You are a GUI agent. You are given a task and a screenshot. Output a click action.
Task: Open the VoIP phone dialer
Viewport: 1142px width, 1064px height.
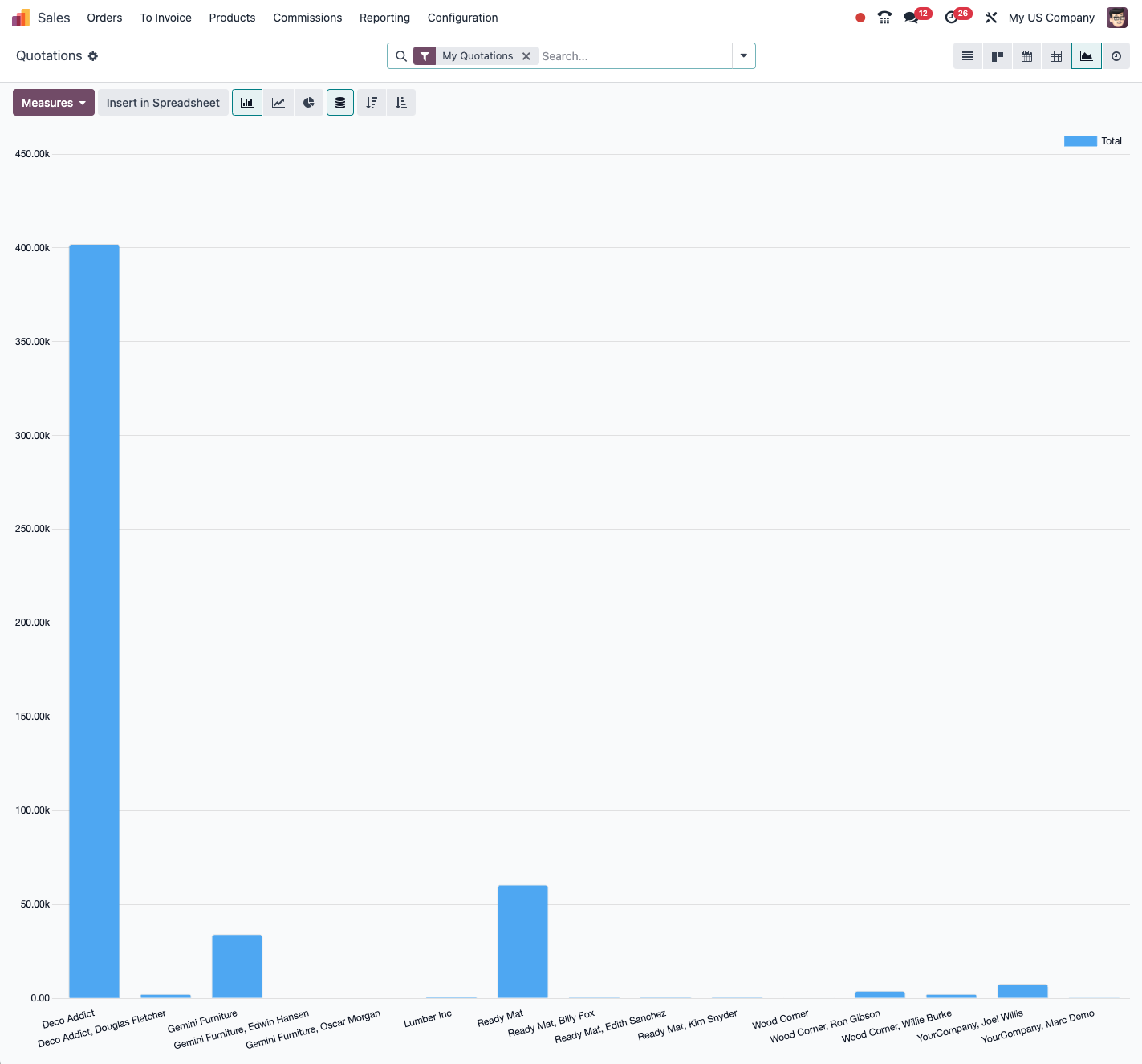pyautogui.click(x=884, y=18)
